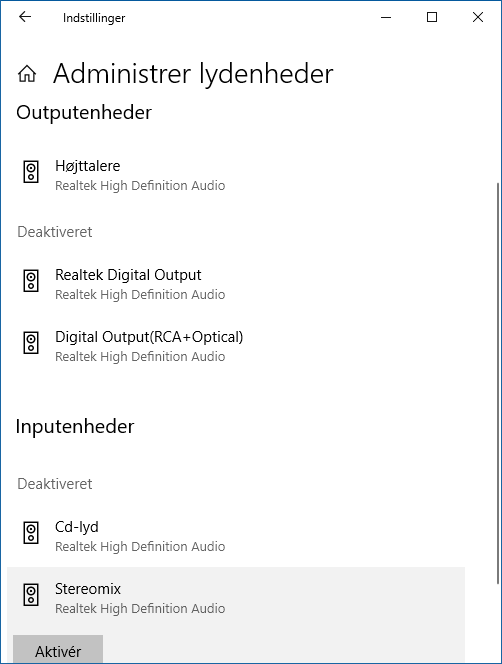This screenshot has width=502, height=664.
Task: Click the Administrer lydenheder page title
Action: click(x=193, y=74)
